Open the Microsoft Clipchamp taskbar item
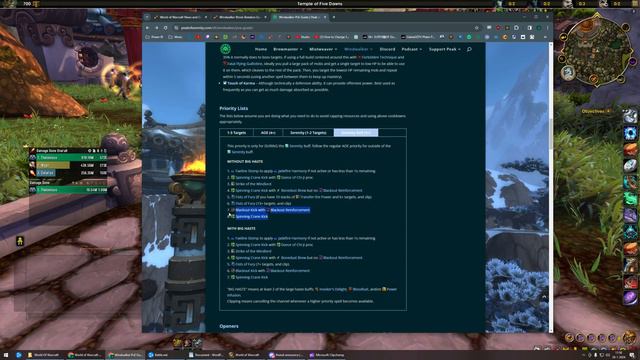The height and width of the screenshot is (360, 640). tap(327, 355)
